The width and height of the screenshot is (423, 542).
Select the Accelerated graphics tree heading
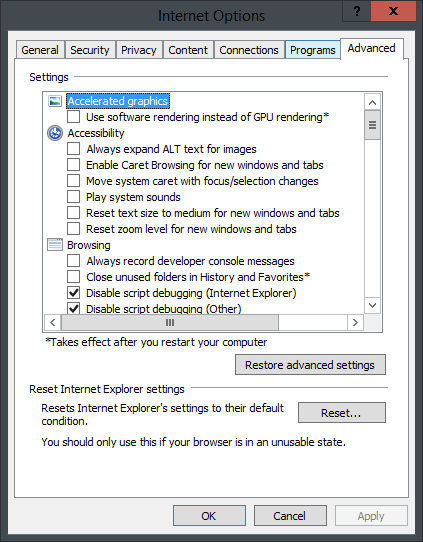(x=118, y=101)
